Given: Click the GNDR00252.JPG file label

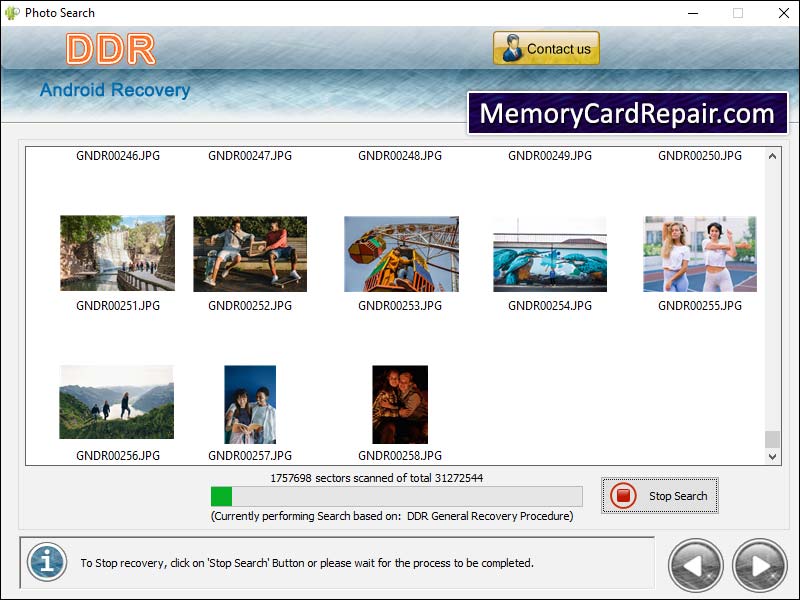Looking at the screenshot, I should 250,306.
